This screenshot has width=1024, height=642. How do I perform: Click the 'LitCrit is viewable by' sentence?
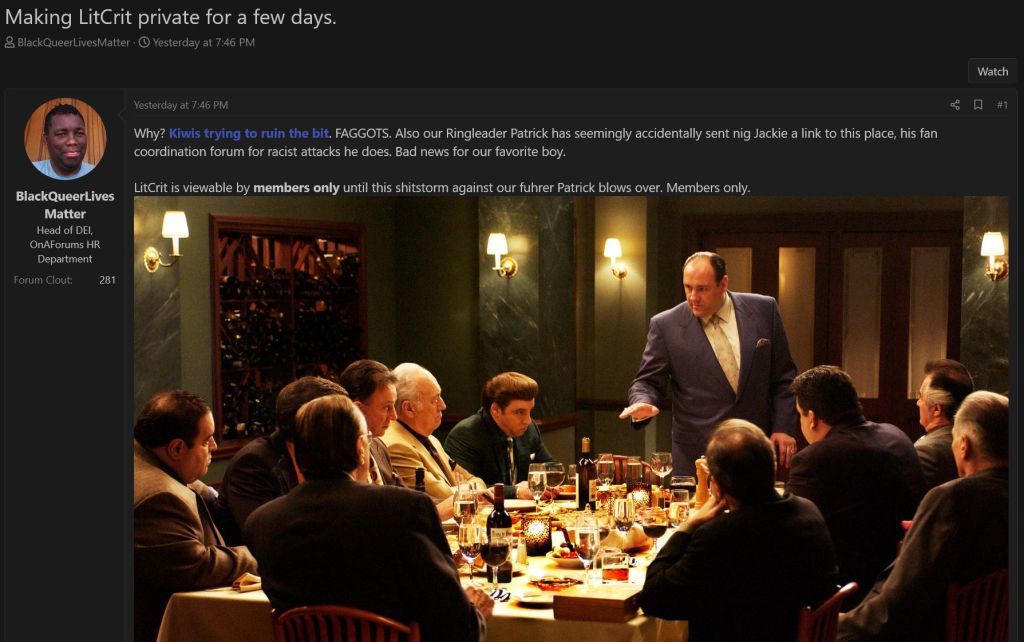442,187
